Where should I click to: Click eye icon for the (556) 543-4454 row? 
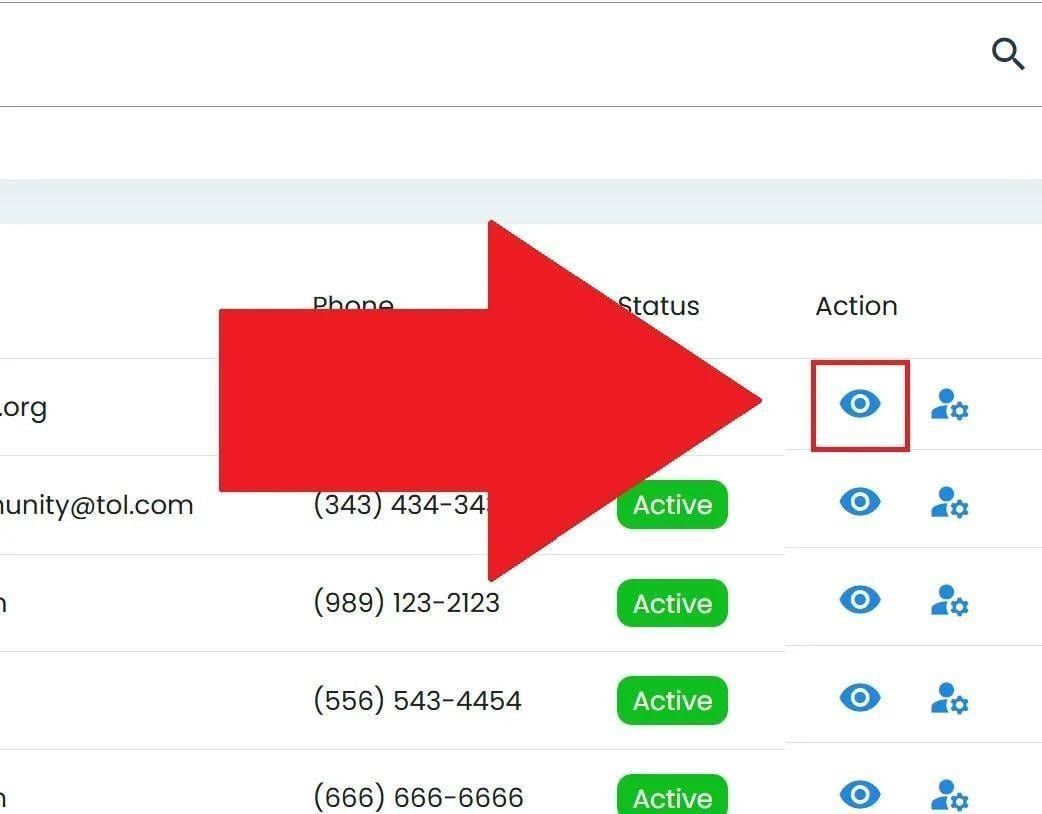click(x=859, y=696)
